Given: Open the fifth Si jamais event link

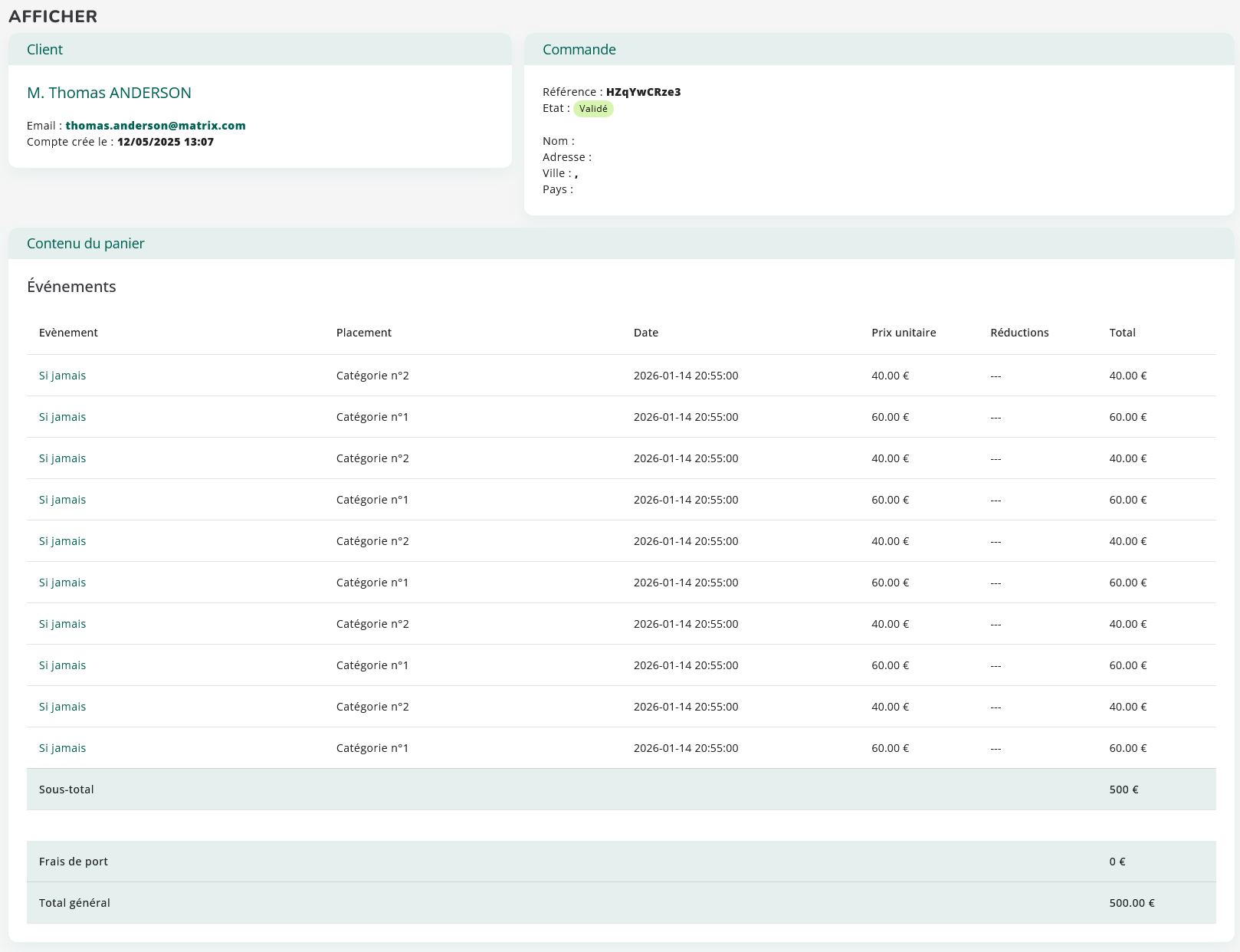Looking at the screenshot, I should pos(62,541).
